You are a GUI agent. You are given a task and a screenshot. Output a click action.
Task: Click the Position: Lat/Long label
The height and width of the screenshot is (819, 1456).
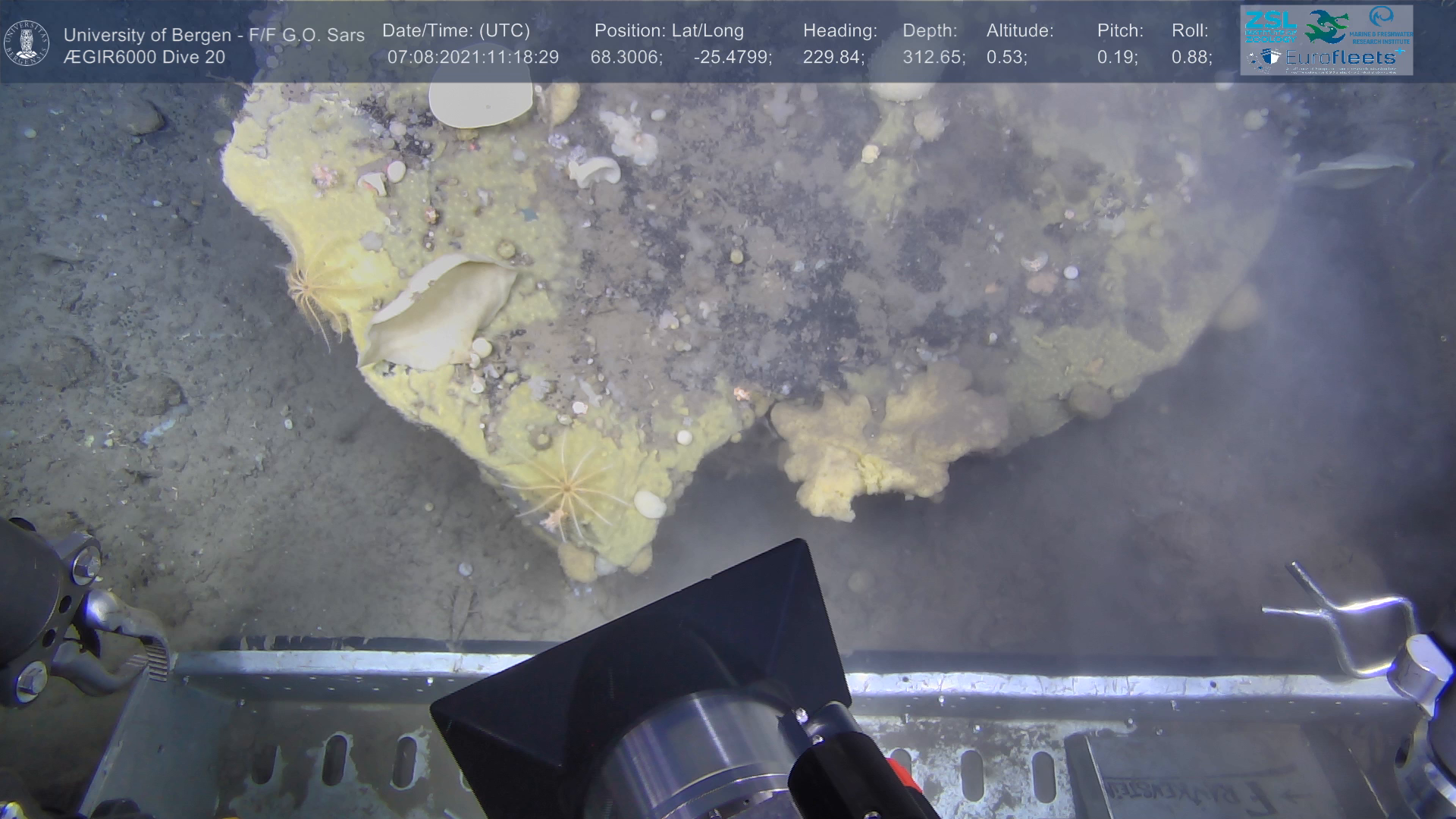[x=669, y=31]
